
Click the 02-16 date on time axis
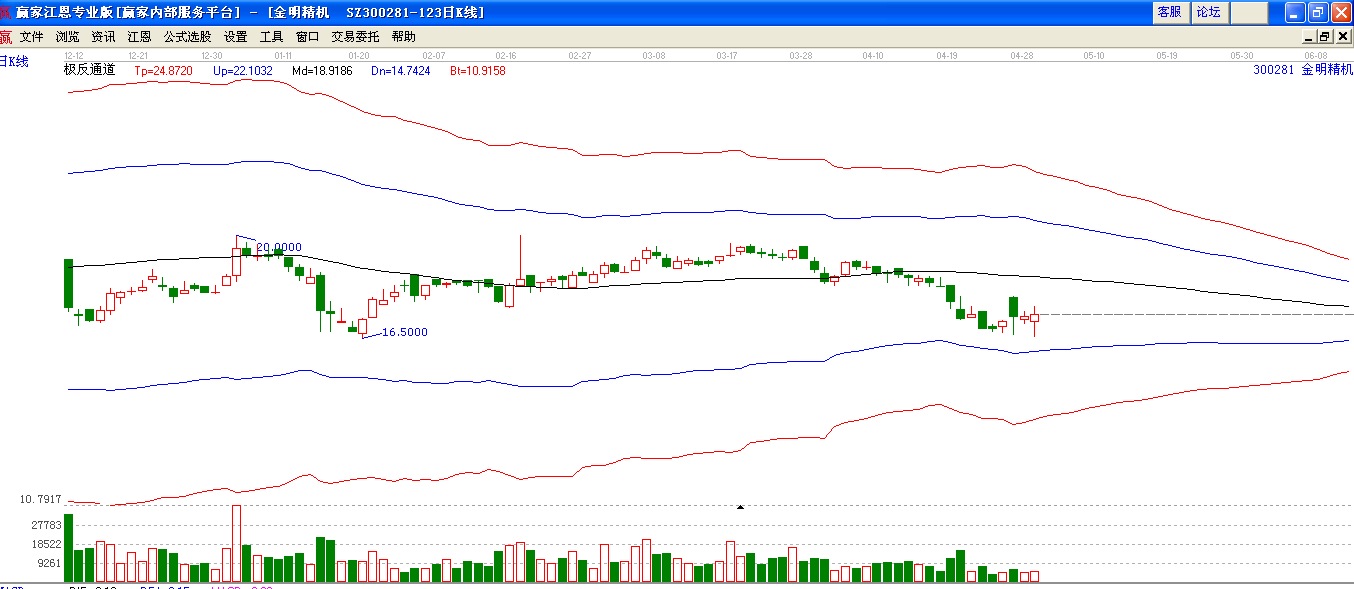pyautogui.click(x=506, y=55)
